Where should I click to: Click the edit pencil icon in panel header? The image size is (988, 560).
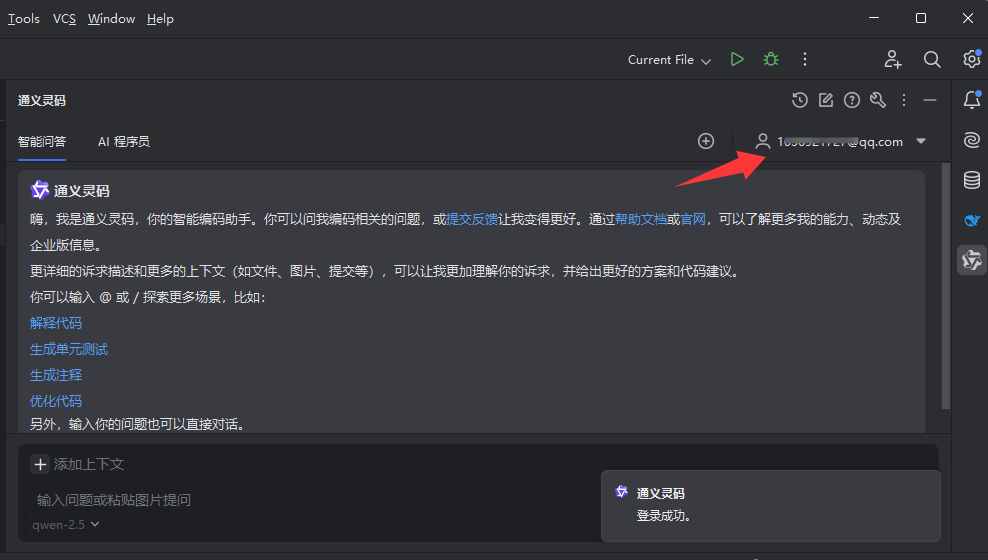point(825,100)
